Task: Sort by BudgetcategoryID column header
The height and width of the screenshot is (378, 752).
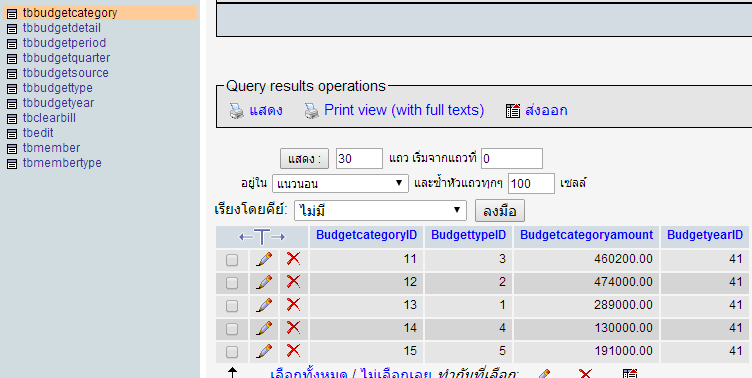Action: [x=366, y=235]
